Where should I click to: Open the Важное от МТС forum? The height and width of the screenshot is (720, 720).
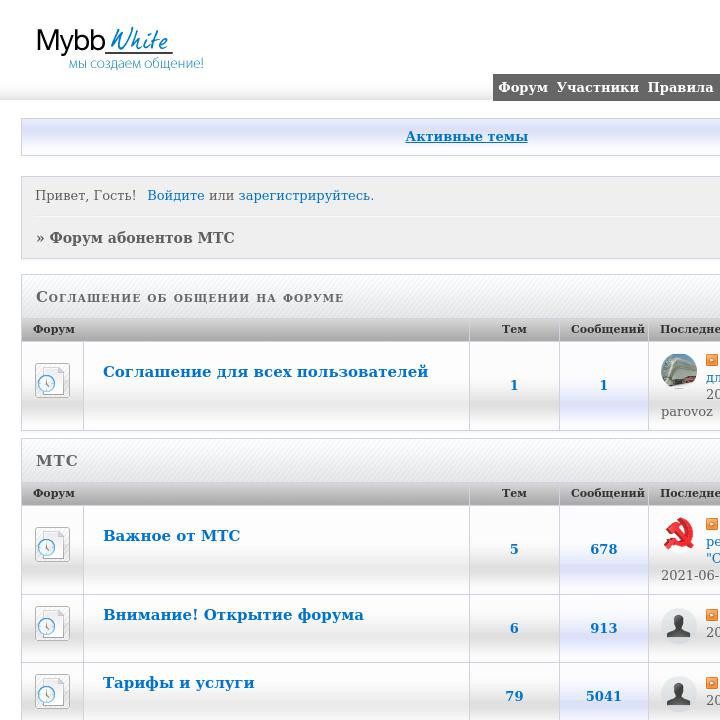[172, 535]
